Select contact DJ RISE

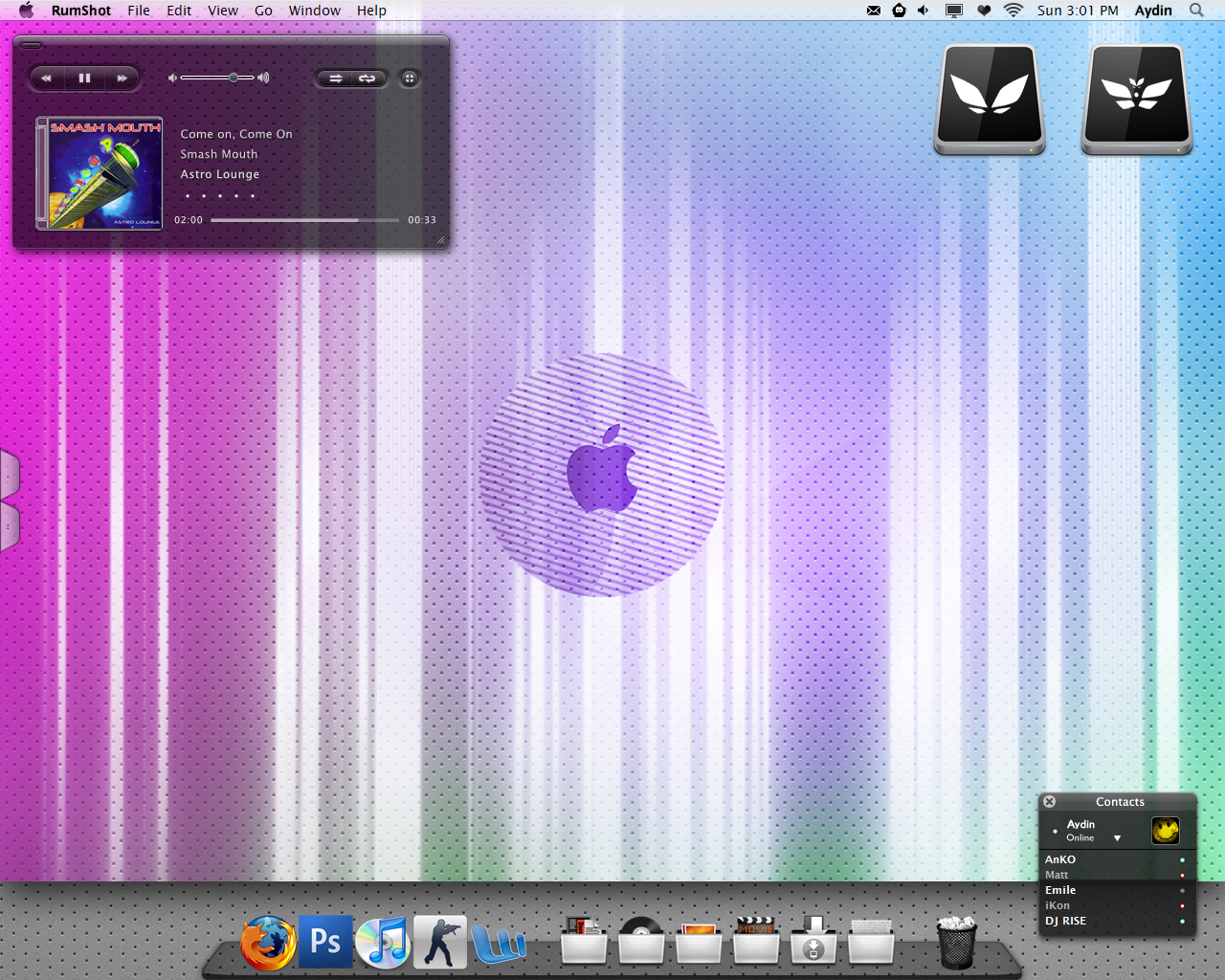[1117, 921]
